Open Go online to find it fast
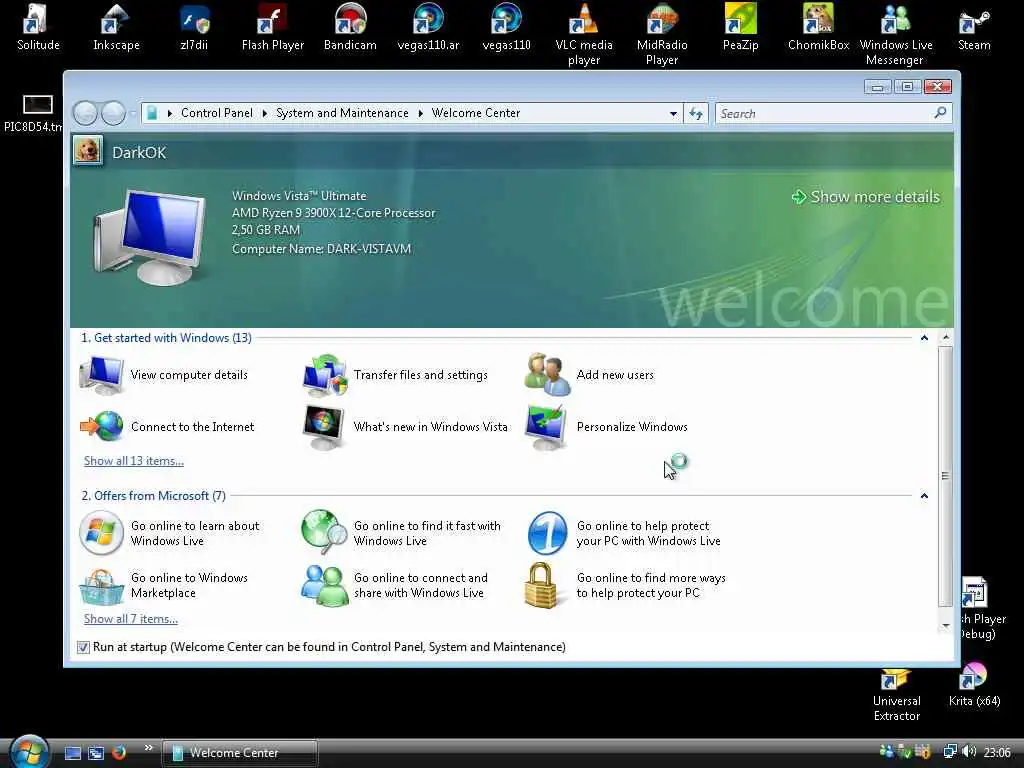The image size is (1024, 768). (401, 533)
